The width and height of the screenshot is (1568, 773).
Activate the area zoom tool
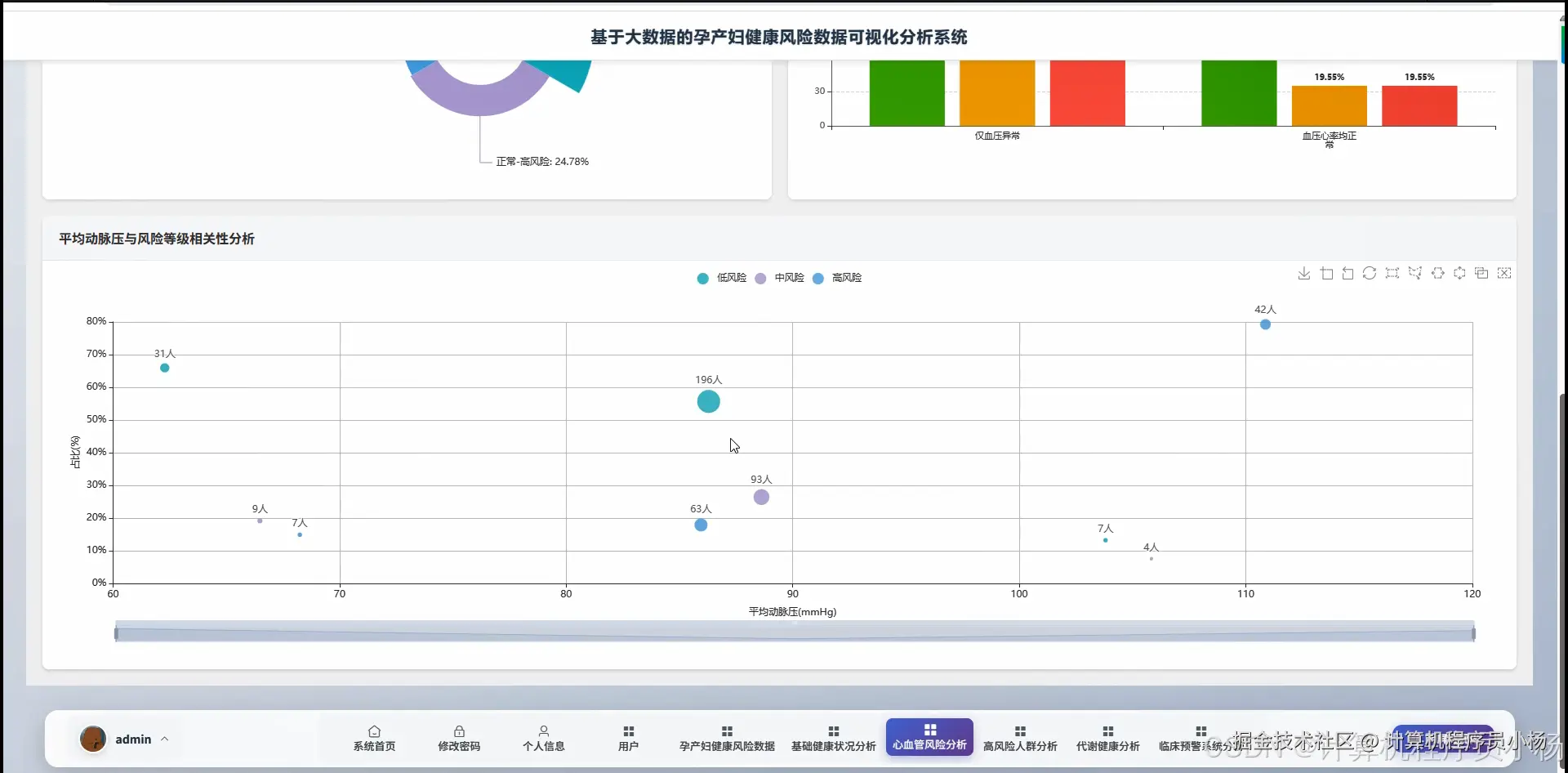pos(1327,273)
